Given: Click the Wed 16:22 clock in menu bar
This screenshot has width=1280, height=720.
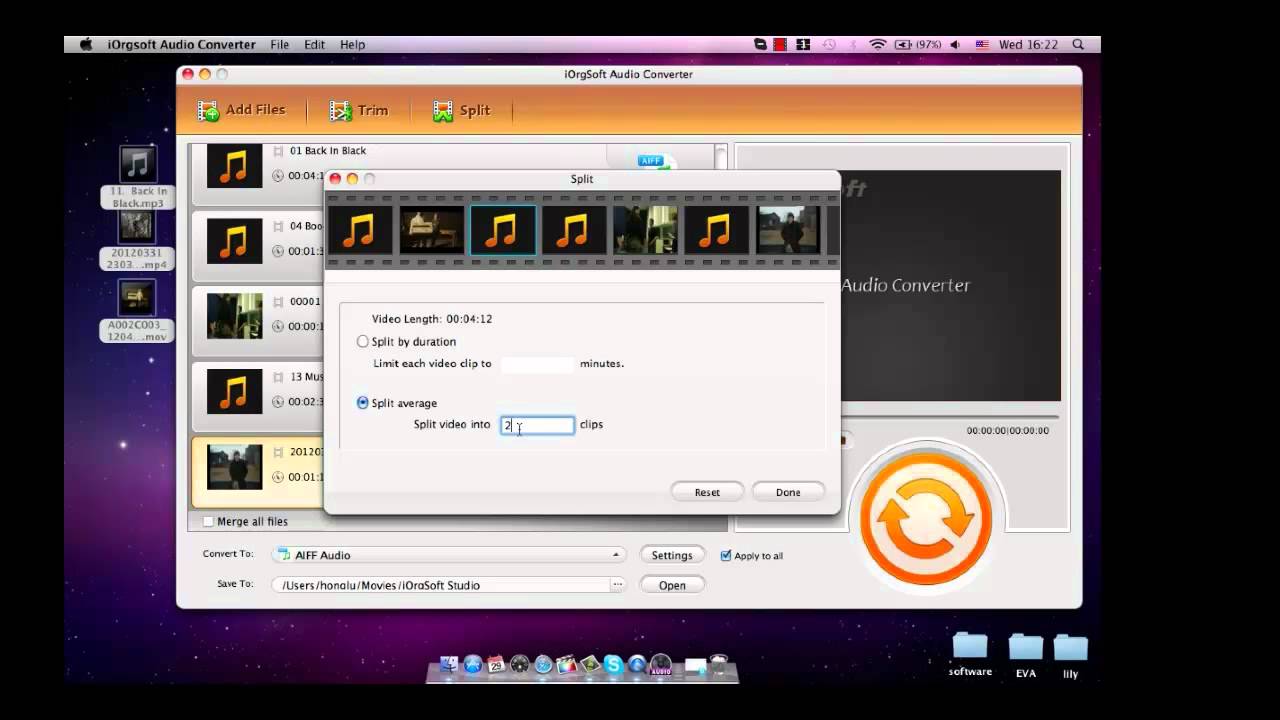Looking at the screenshot, I should tap(1028, 45).
